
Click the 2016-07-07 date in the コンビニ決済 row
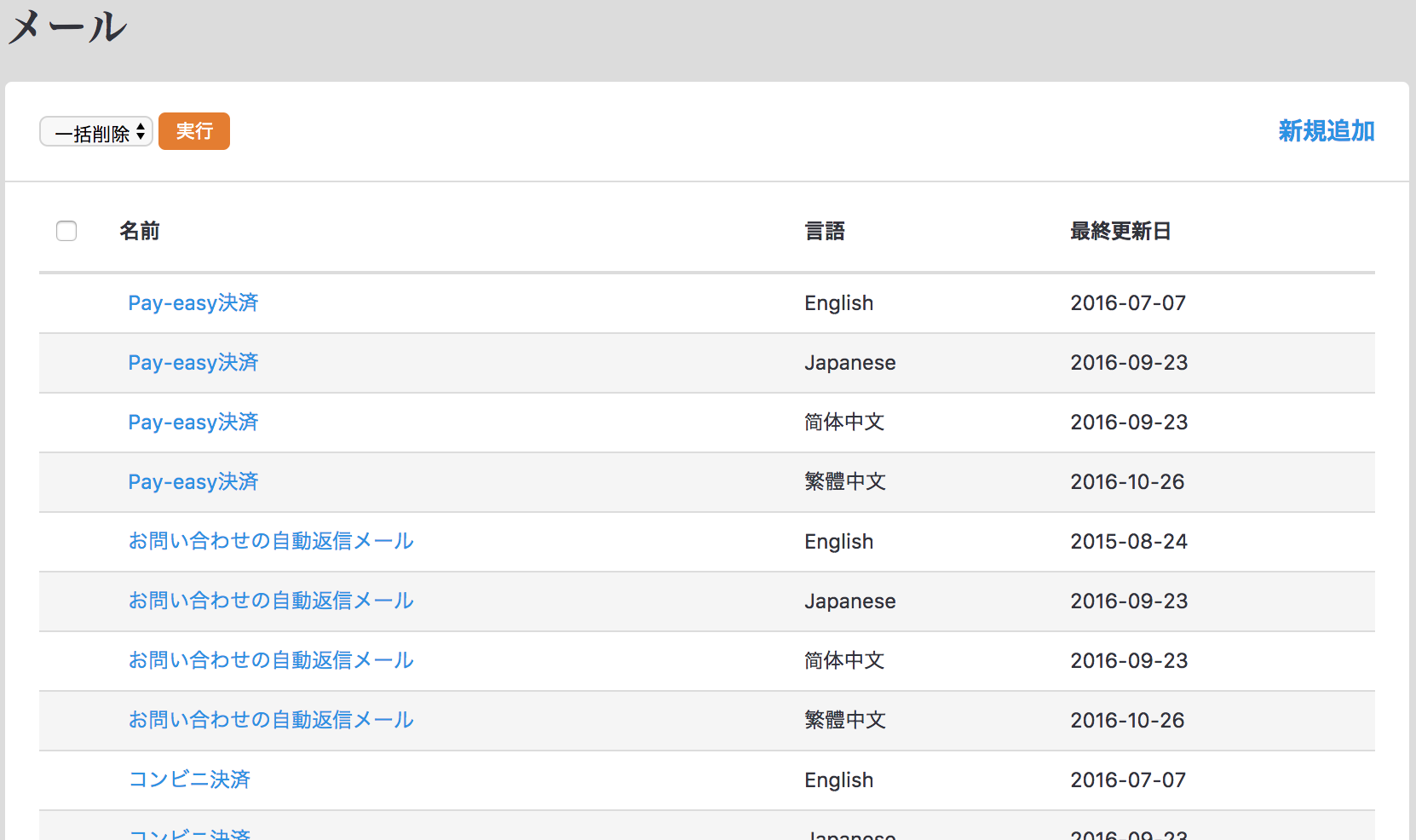pyautogui.click(x=1127, y=780)
